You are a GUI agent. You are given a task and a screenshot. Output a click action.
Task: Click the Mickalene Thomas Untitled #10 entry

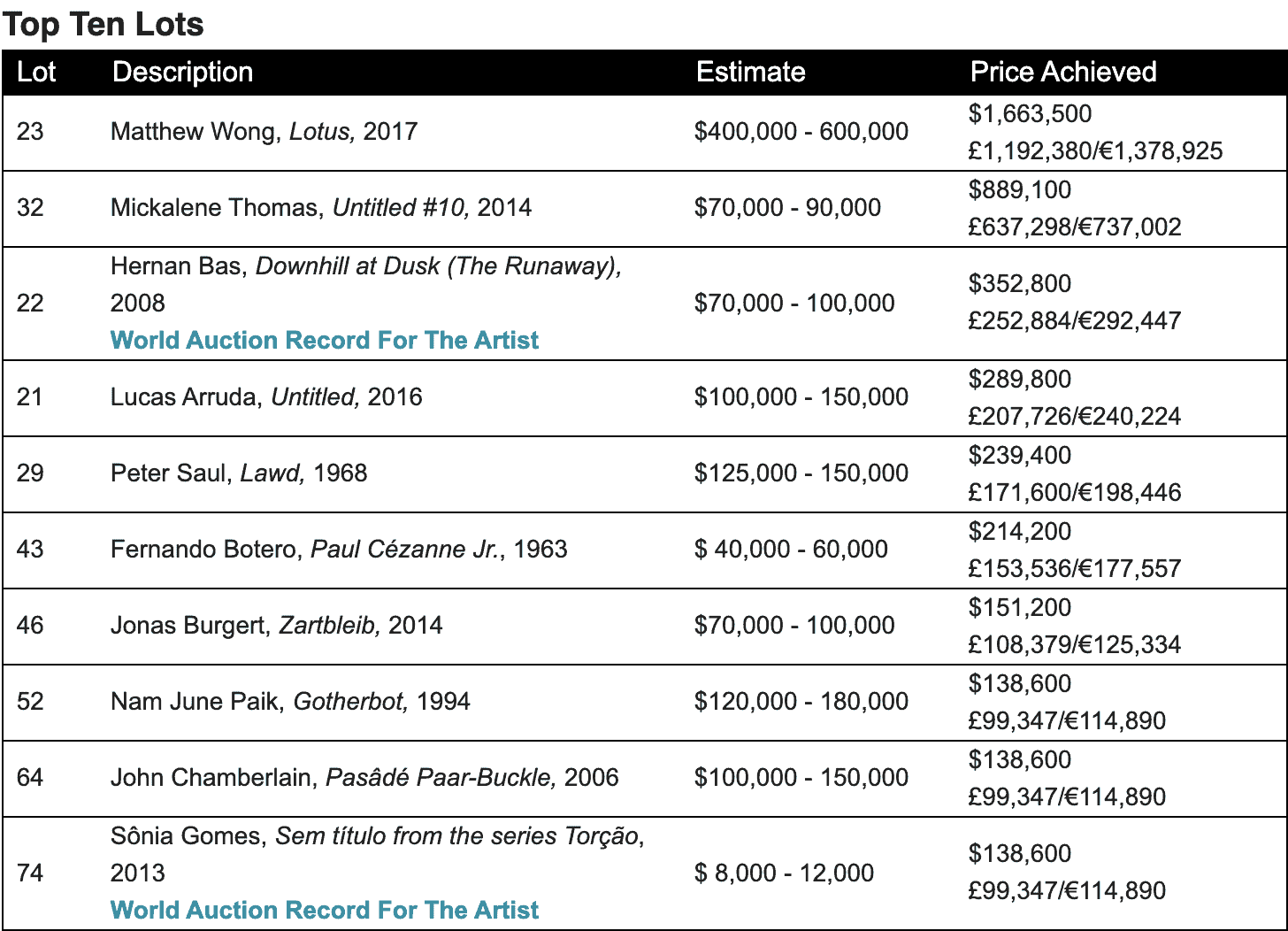pyautogui.click(x=320, y=208)
